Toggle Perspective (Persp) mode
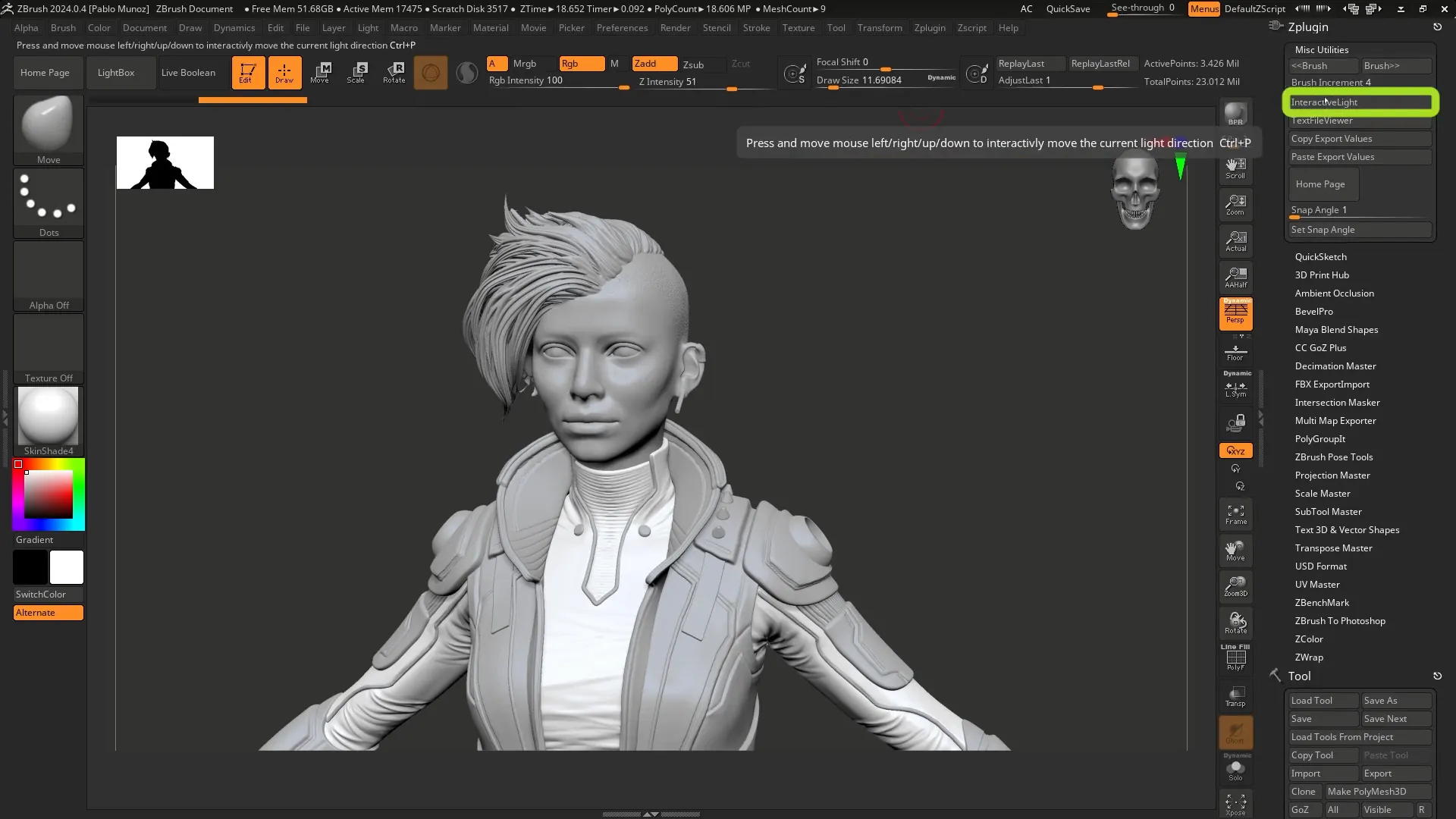Viewport: 1456px width, 819px height. [1235, 314]
